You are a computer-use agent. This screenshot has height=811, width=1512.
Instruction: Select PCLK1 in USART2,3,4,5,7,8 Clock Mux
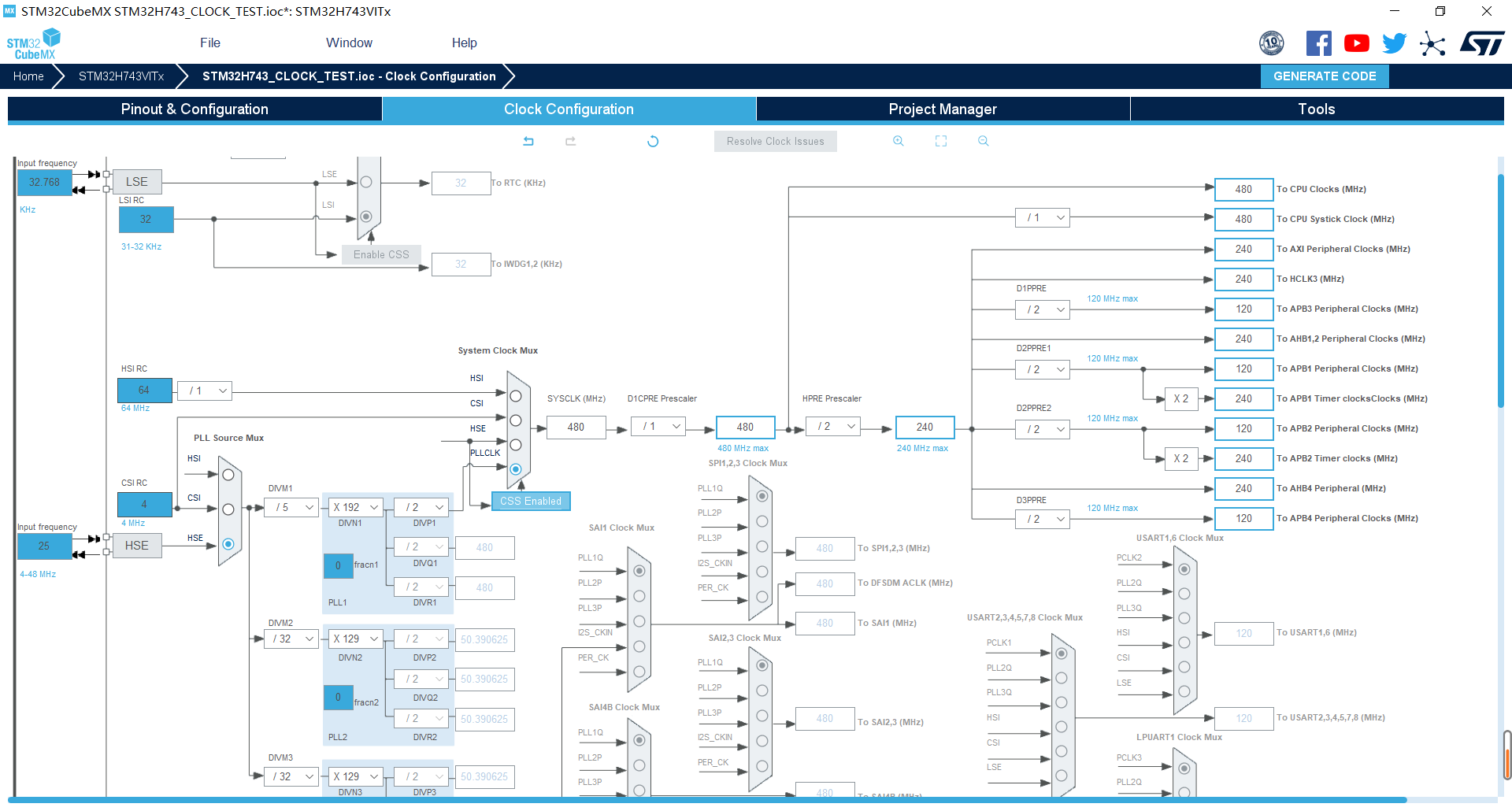(1062, 654)
